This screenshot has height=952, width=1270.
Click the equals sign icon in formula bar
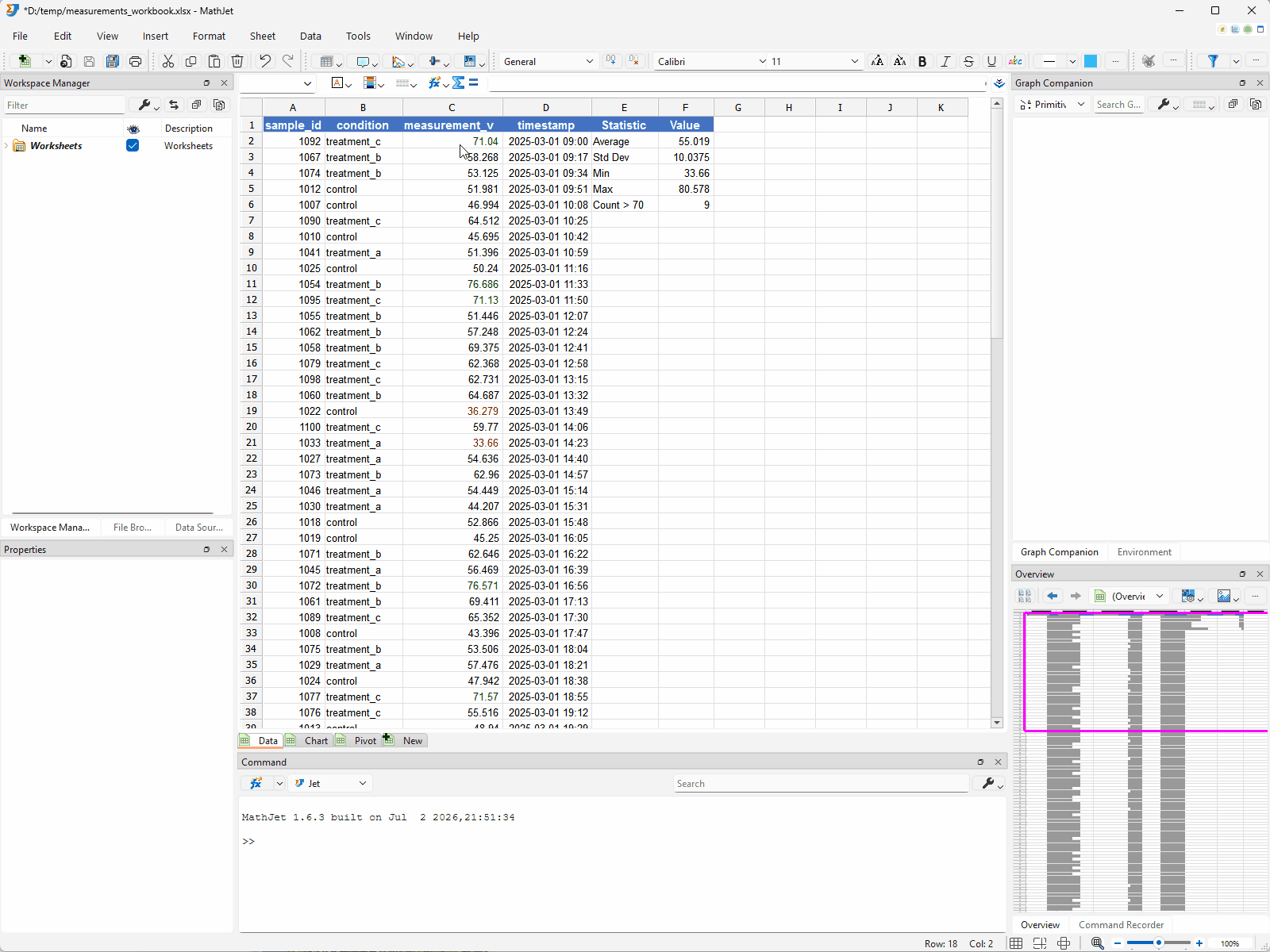point(473,83)
